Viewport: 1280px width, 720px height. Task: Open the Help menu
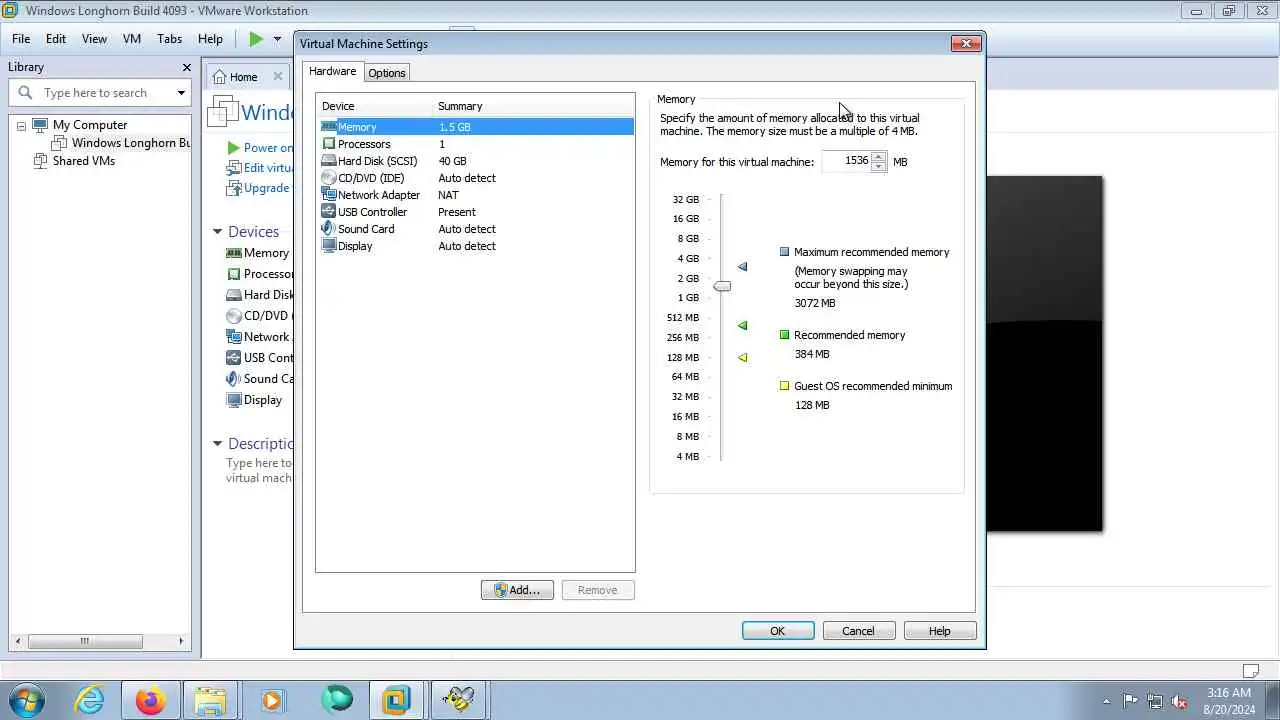pos(210,39)
